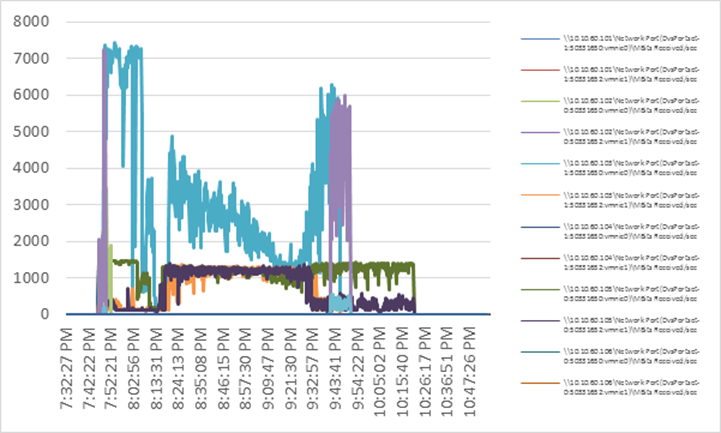Click the 1000 y-axis label
The image size is (721, 433).
pyautogui.click(x=31, y=278)
